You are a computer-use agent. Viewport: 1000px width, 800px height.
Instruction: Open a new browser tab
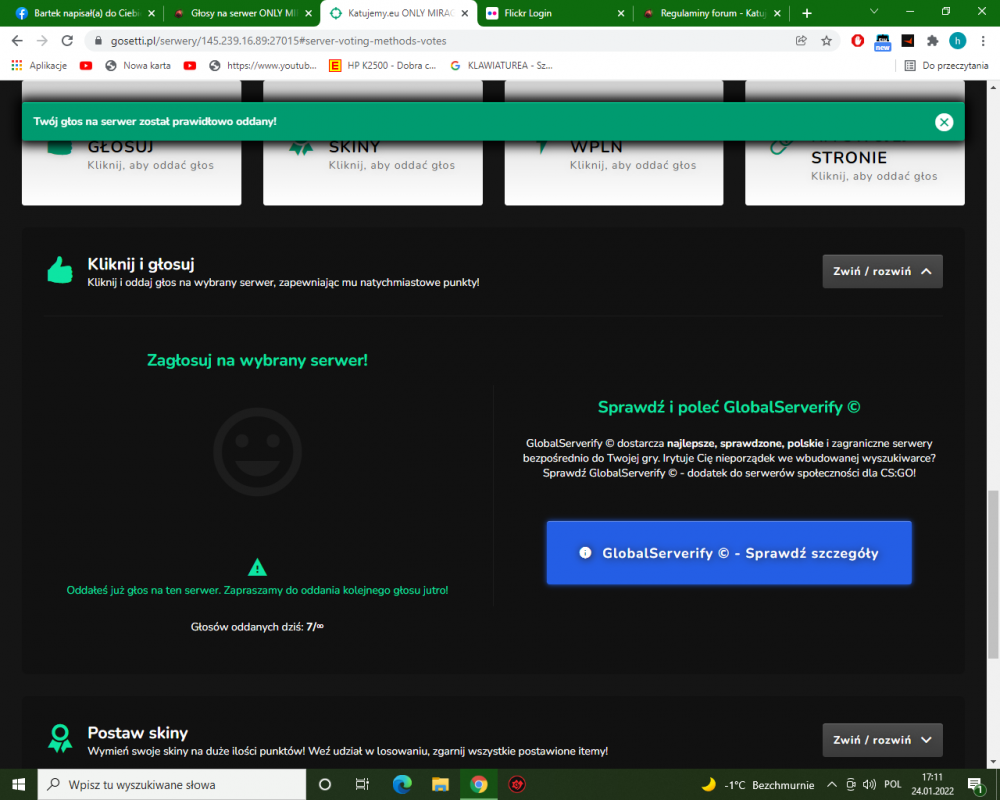coord(807,13)
